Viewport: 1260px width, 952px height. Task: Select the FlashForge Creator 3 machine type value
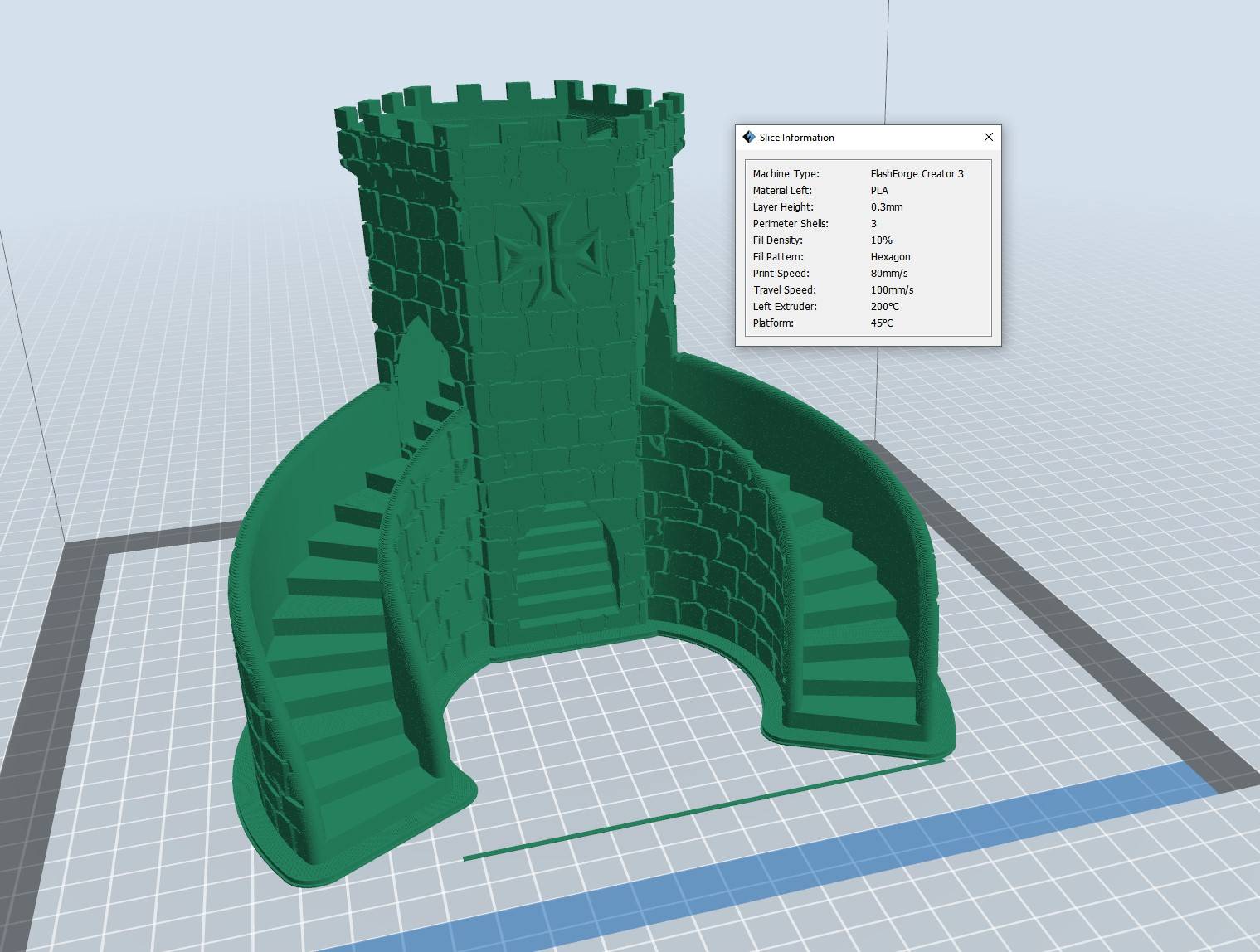point(917,174)
